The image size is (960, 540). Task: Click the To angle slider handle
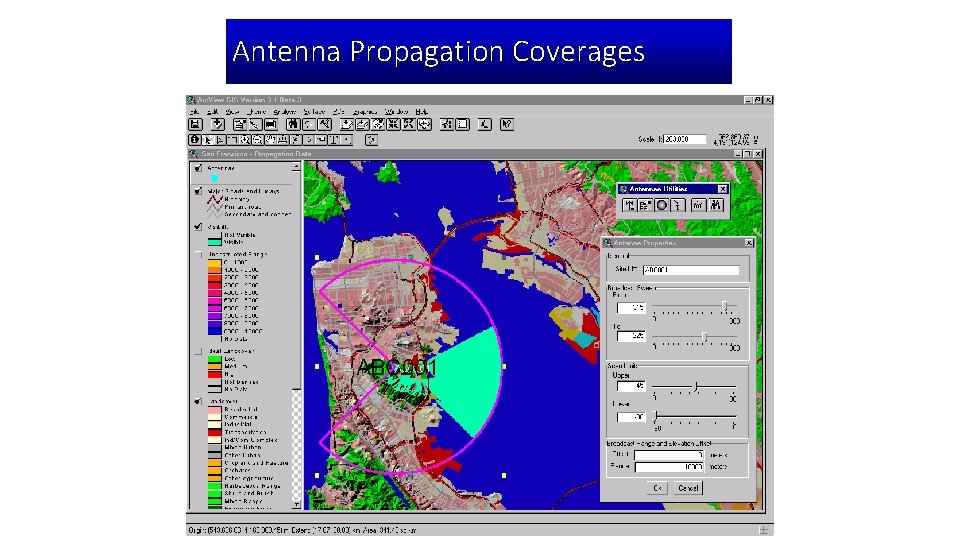pyautogui.click(x=704, y=336)
